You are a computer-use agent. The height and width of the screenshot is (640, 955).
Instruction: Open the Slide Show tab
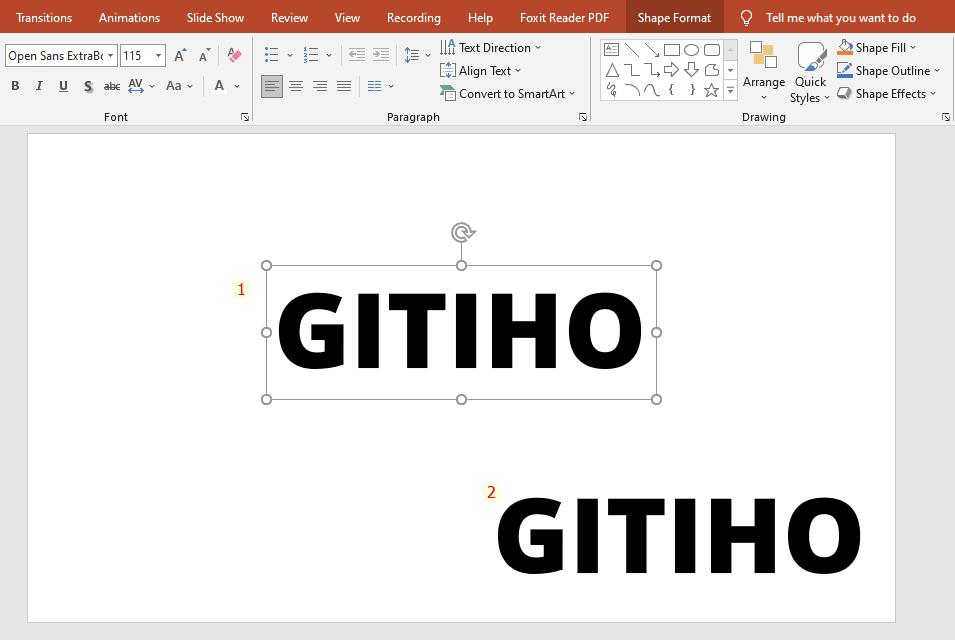click(x=215, y=17)
